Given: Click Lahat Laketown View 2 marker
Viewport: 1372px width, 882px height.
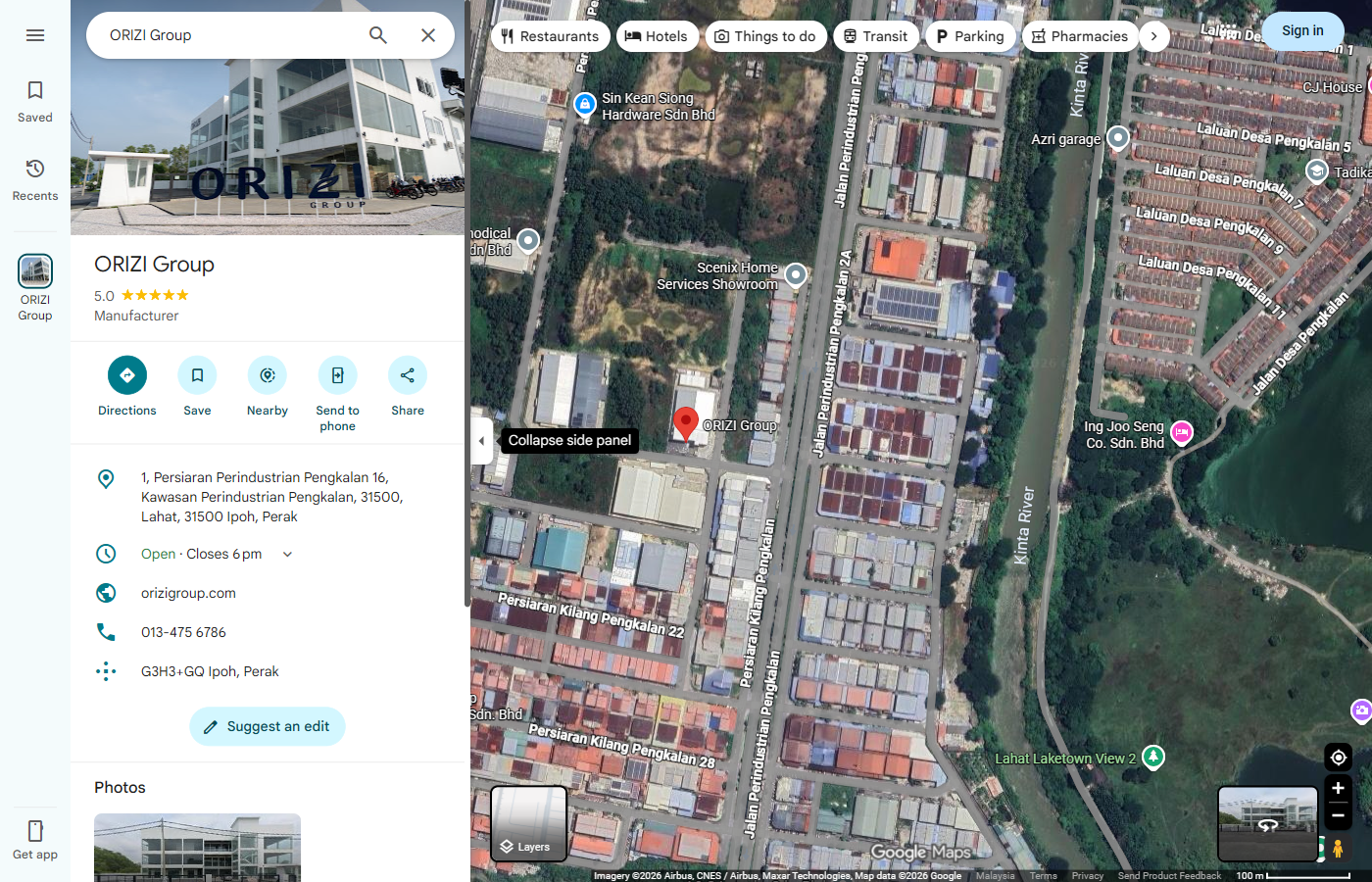Looking at the screenshot, I should 1153,757.
